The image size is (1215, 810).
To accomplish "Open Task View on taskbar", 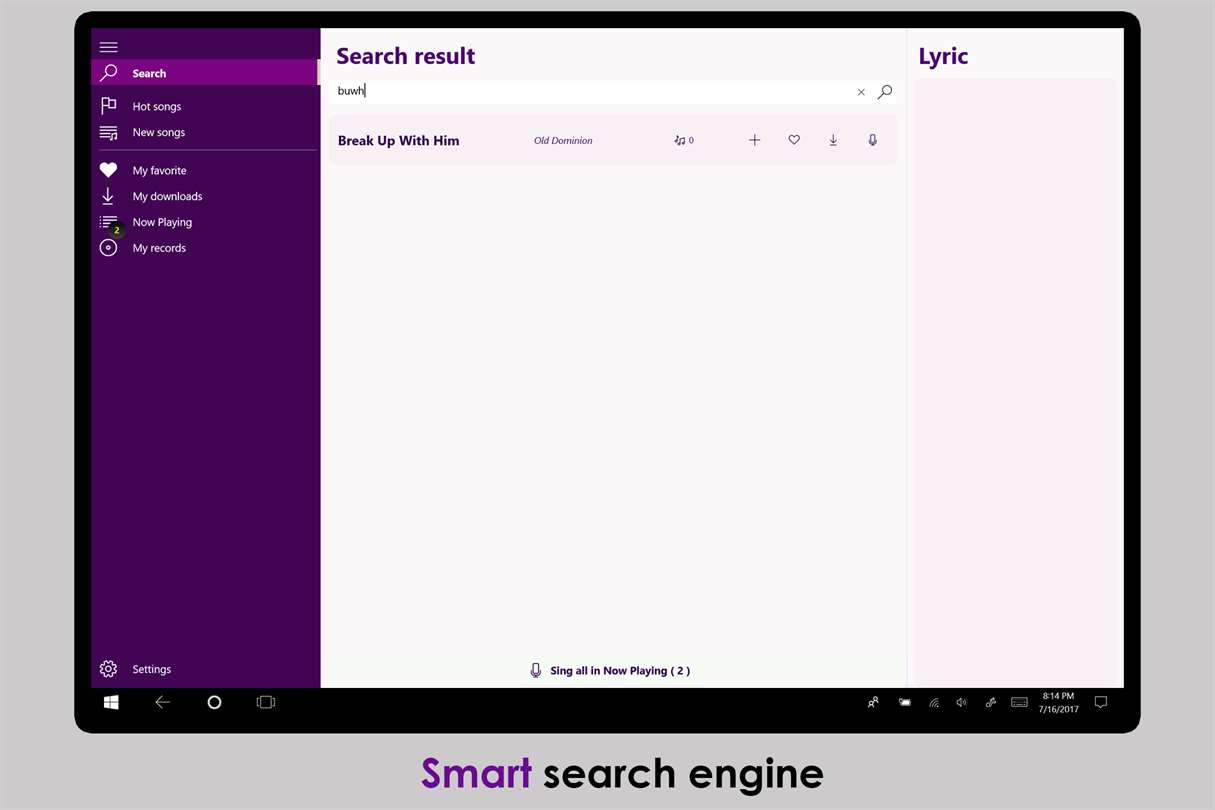I will pyautogui.click(x=266, y=703).
